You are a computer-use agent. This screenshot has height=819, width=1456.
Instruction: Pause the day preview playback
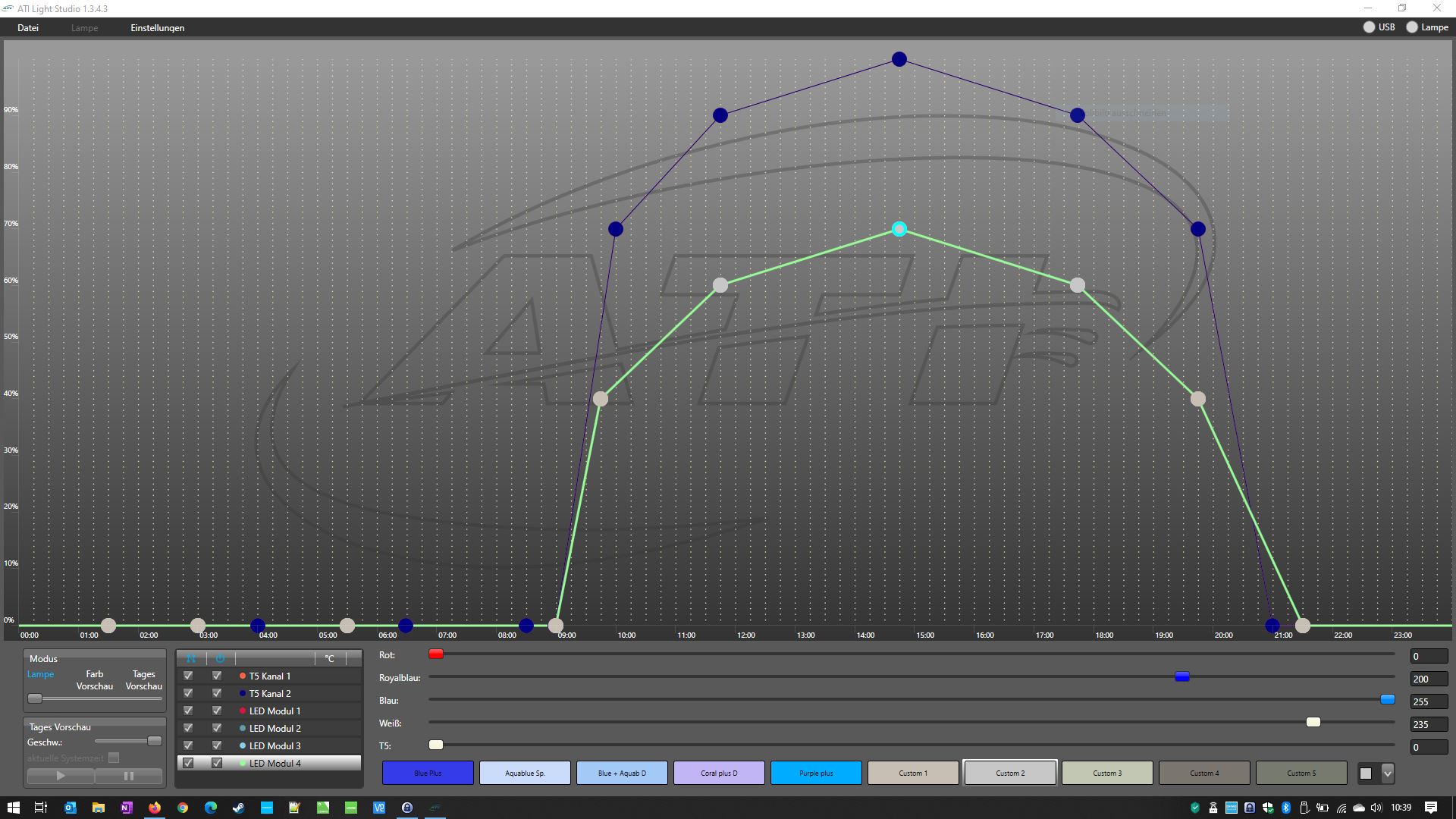tap(128, 776)
